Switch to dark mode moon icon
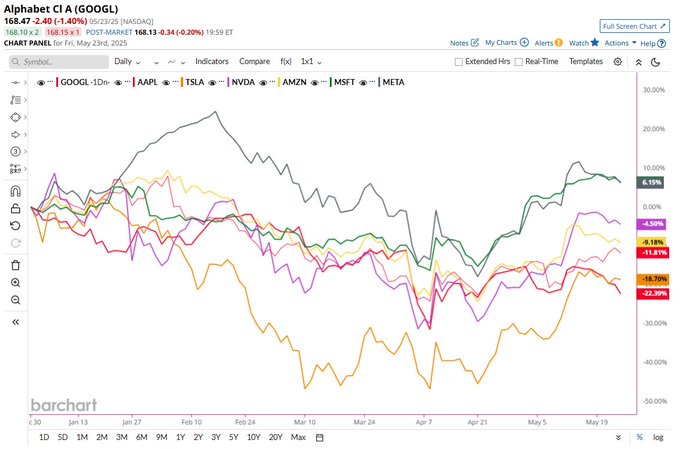Screen dimensions: 680x449 click(x=656, y=62)
